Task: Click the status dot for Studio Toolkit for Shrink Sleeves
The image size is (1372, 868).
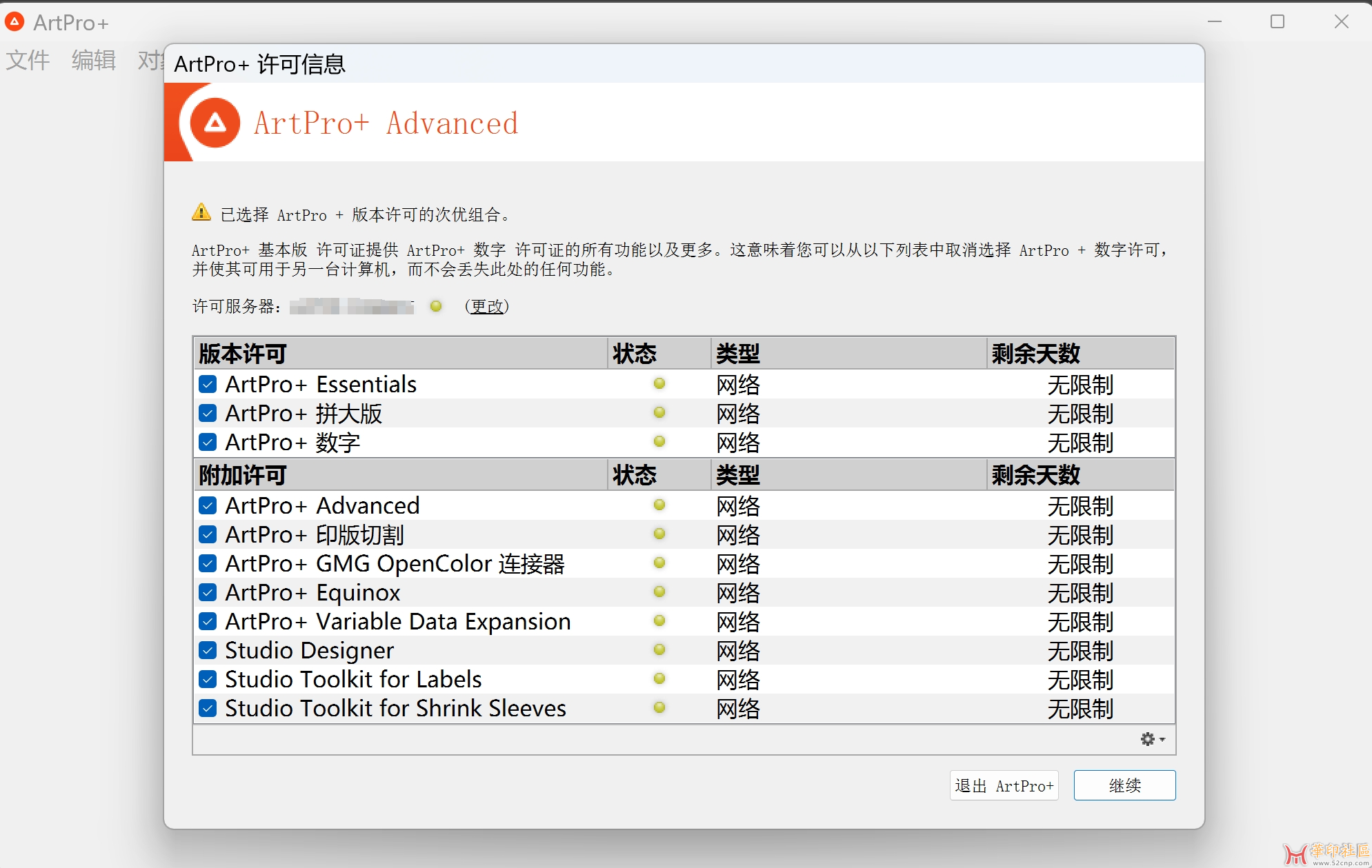Action: [659, 707]
